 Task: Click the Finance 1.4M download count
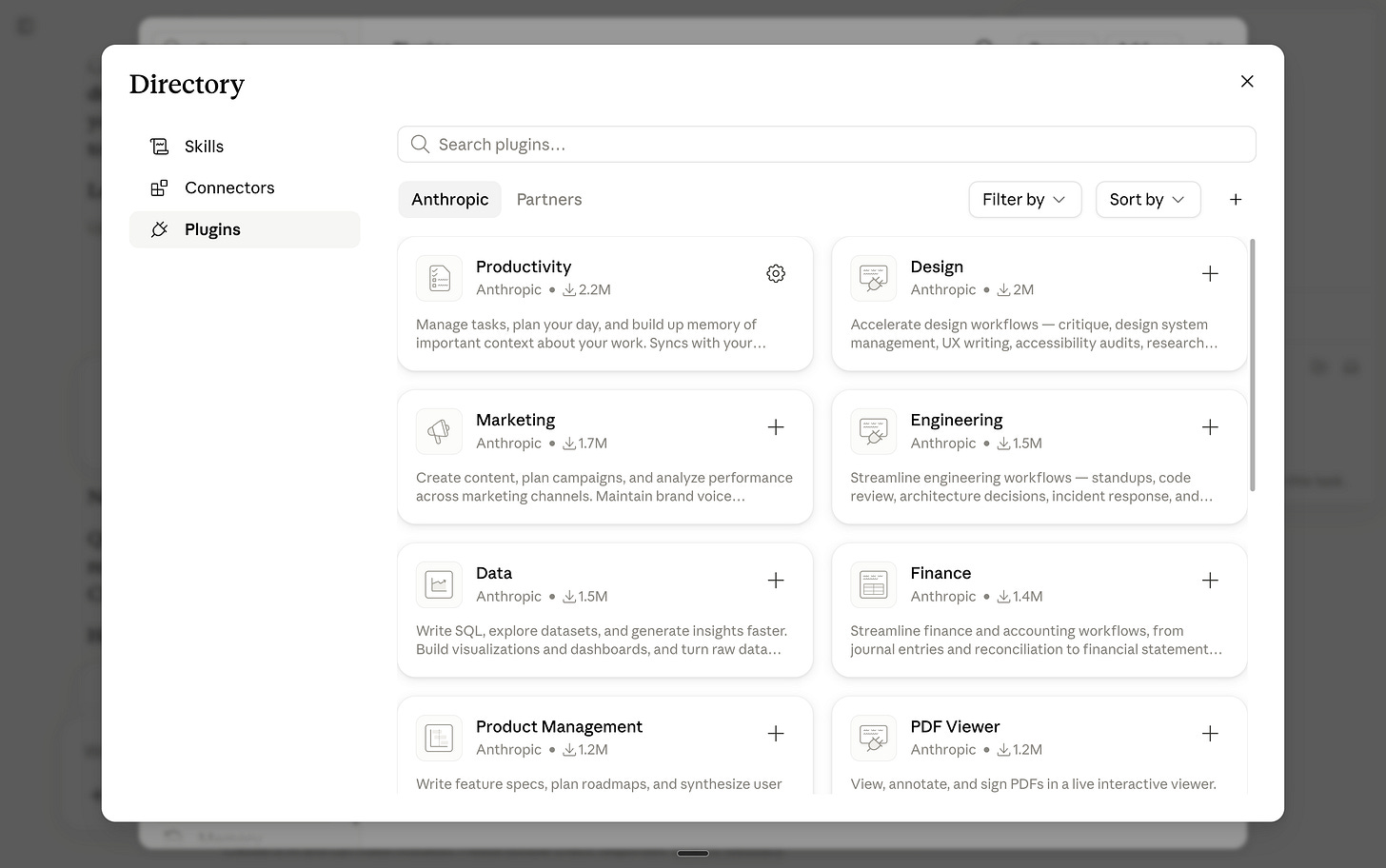[1020, 597]
